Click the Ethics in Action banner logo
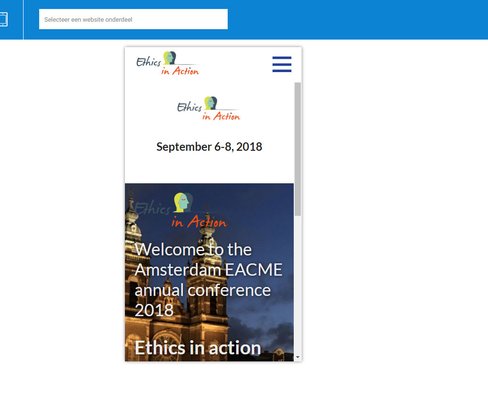Viewport: 488px width, 417px height. point(181,210)
